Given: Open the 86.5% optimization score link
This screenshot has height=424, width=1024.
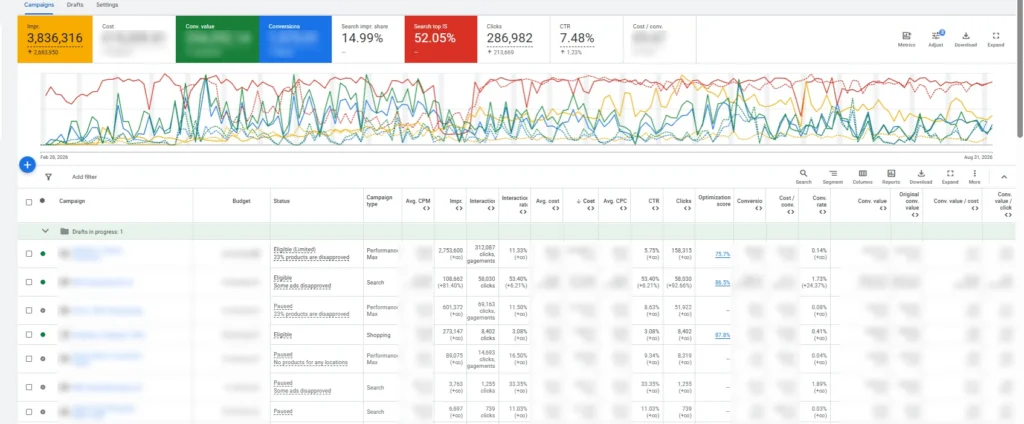Looking at the screenshot, I should 722,282.
